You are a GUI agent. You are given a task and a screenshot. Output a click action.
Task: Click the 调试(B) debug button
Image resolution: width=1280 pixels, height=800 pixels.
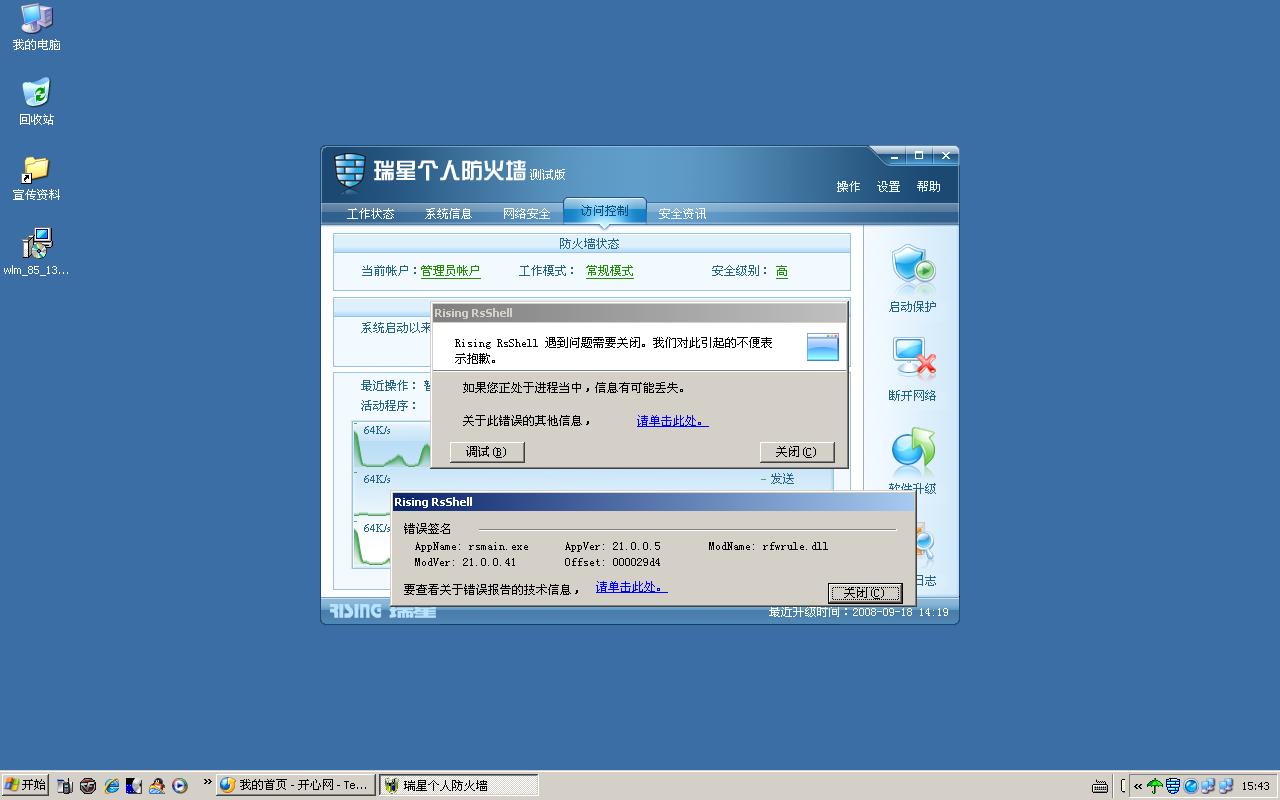pyautogui.click(x=487, y=452)
